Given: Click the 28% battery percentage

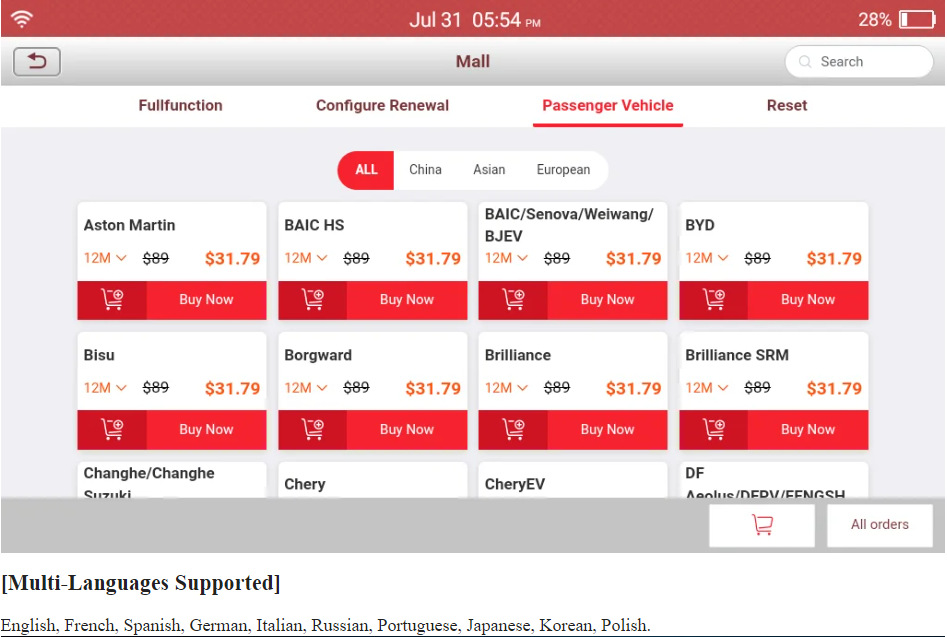Looking at the screenshot, I should (875, 20).
